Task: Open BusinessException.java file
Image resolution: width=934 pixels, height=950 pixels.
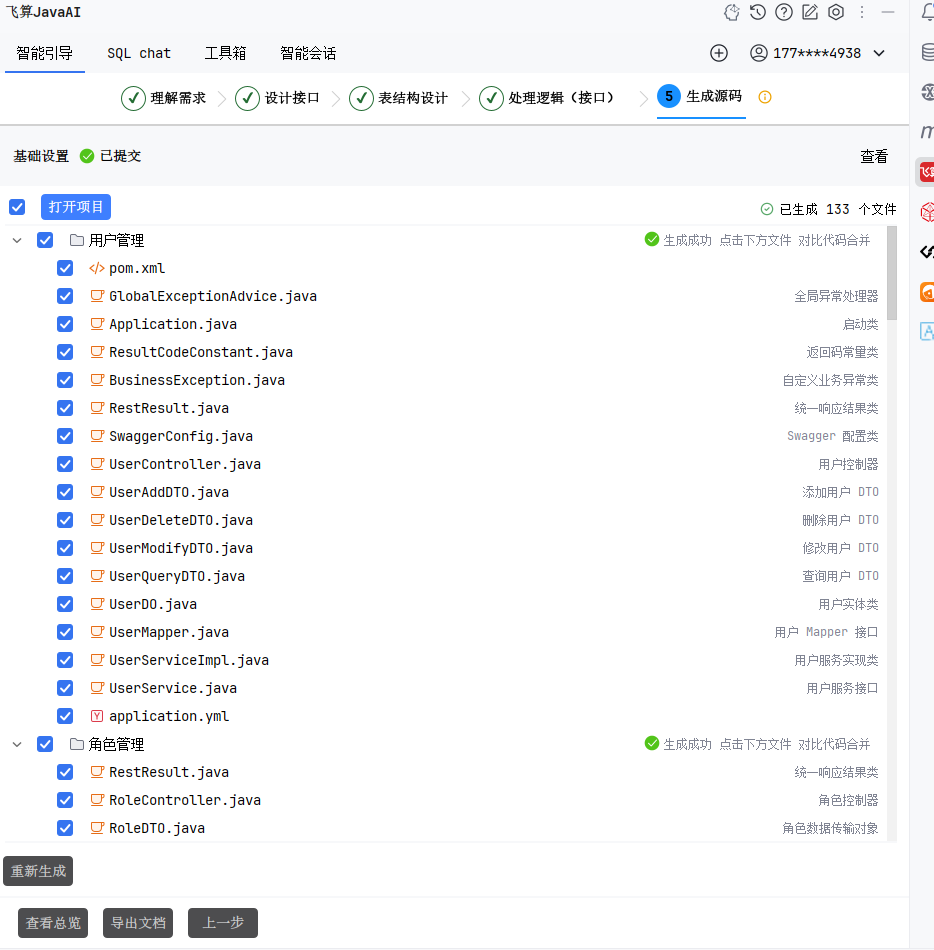Action: coord(197,380)
